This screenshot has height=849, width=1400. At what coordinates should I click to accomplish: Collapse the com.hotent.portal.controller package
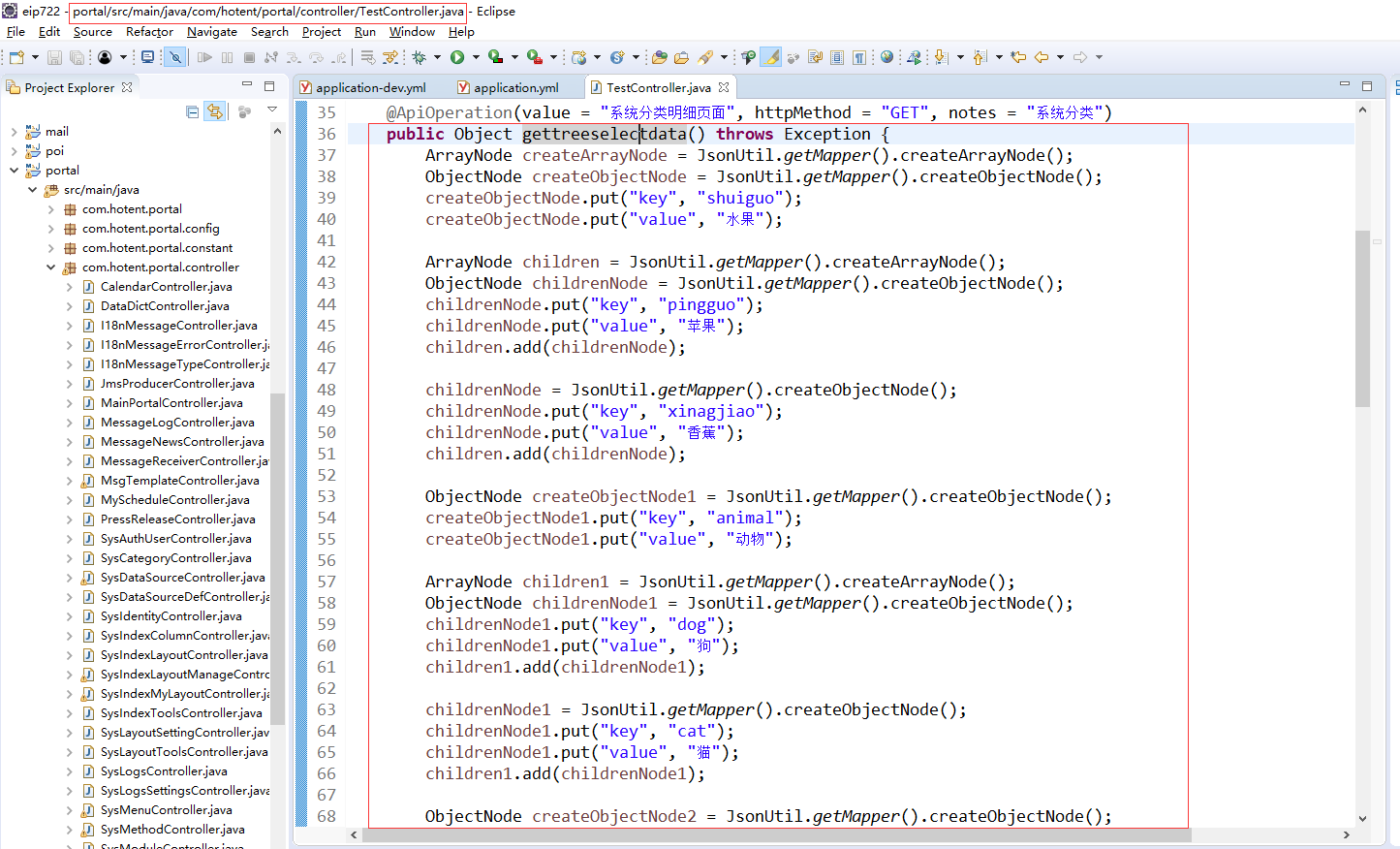[50, 267]
